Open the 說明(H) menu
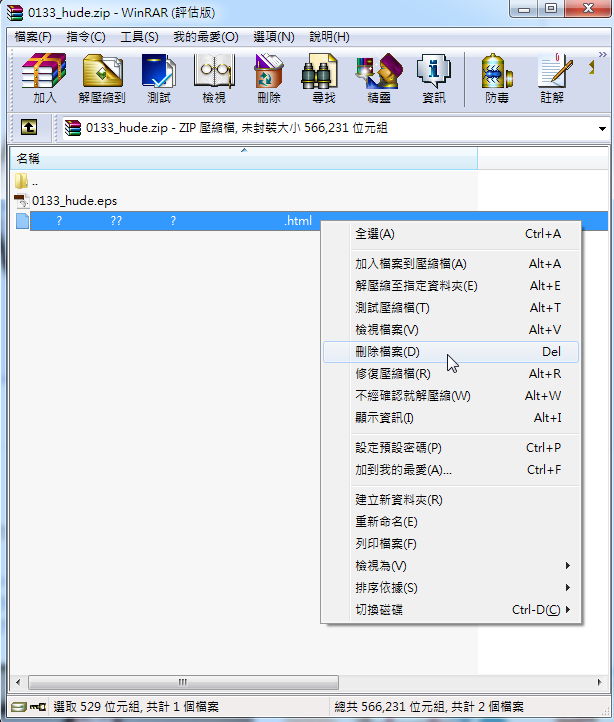This screenshot has width=614, height=722. point(329,37)
